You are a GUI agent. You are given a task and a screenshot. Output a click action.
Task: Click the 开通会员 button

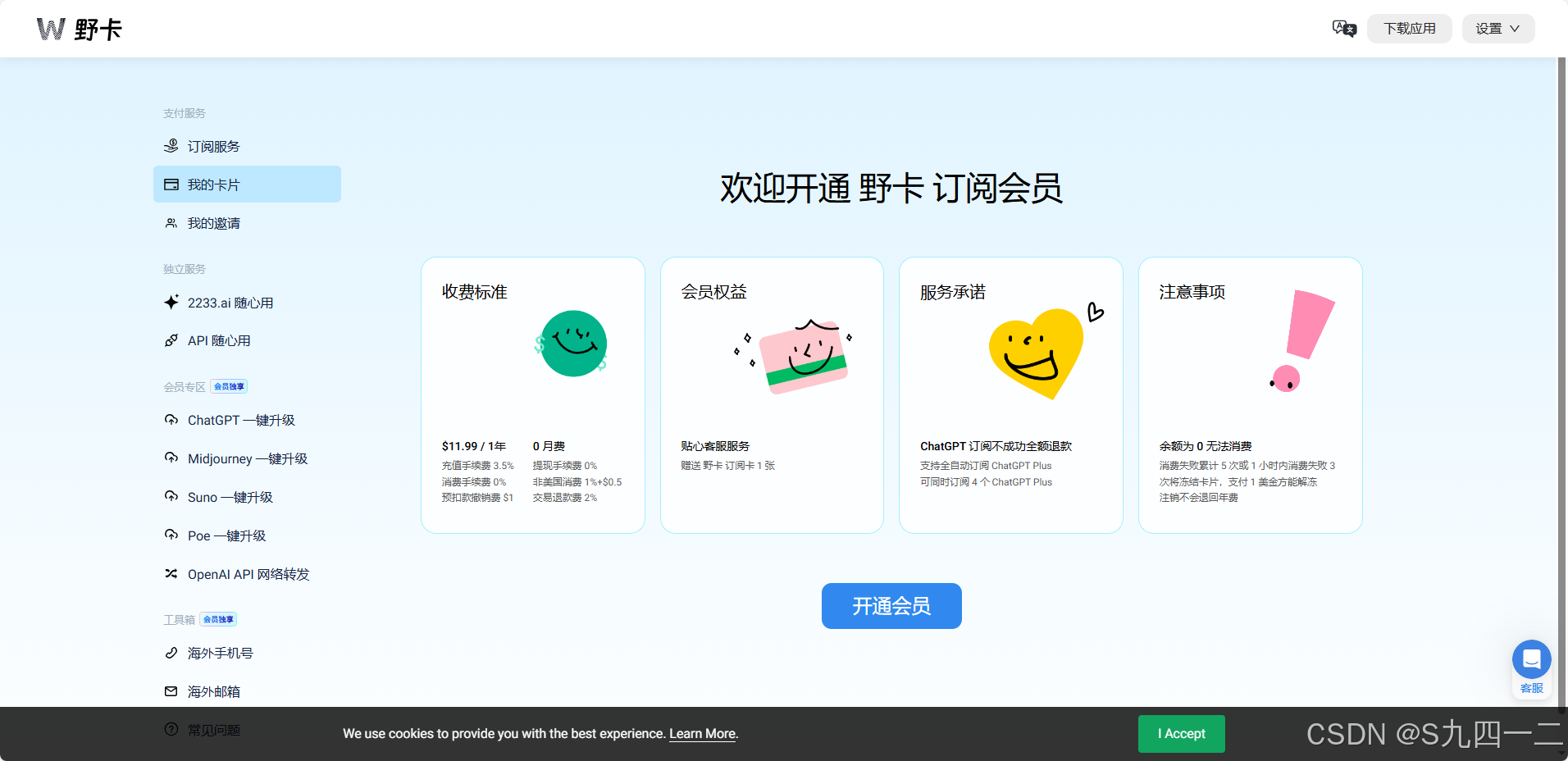891,606
